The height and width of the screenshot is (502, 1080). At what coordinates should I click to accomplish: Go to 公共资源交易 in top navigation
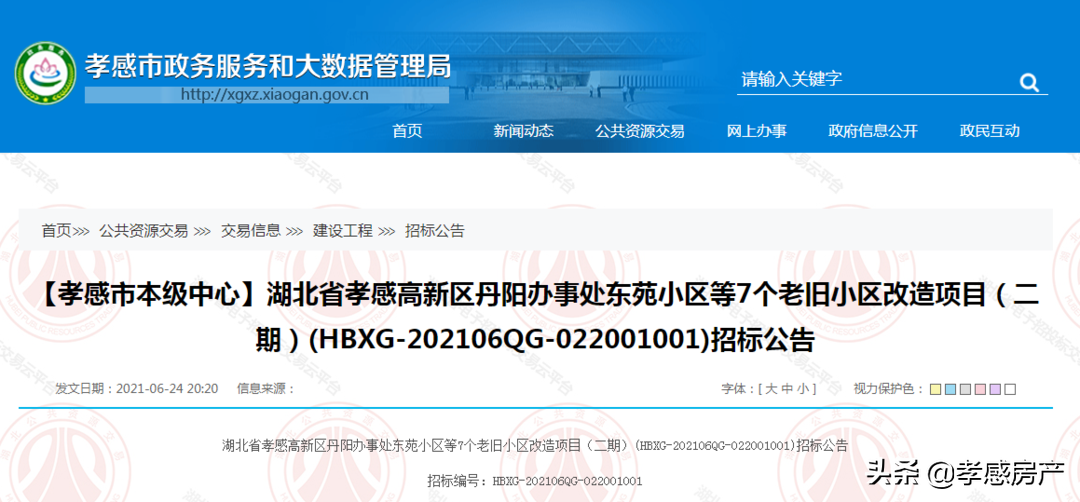[x=640, y=131]
